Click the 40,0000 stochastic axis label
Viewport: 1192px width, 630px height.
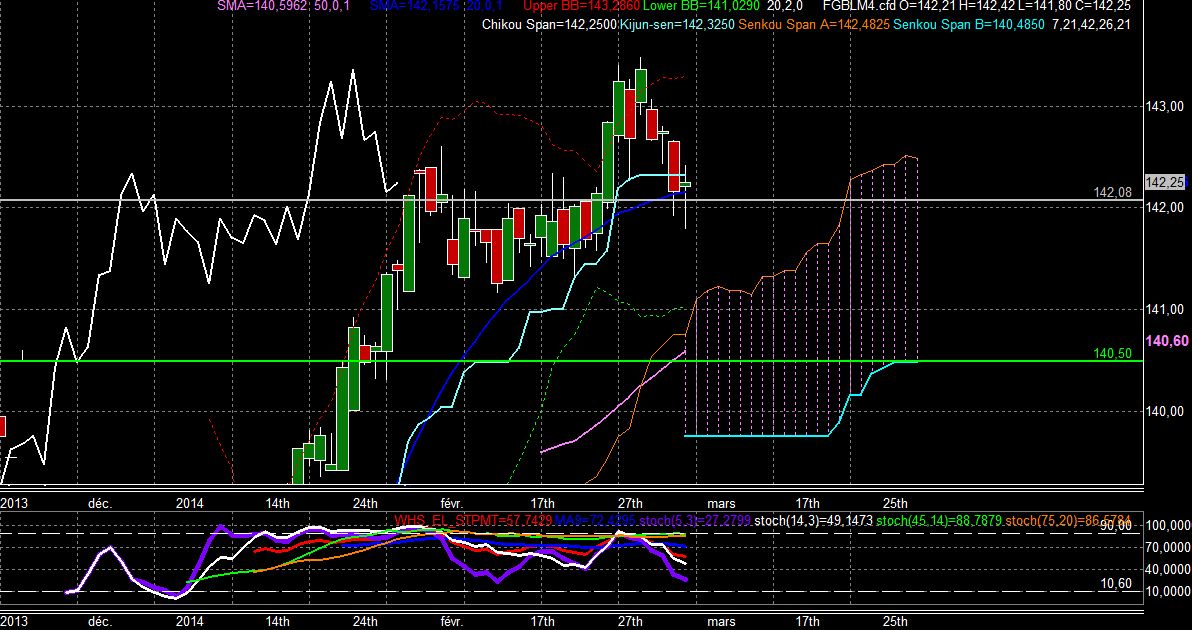pos(1167,569)
